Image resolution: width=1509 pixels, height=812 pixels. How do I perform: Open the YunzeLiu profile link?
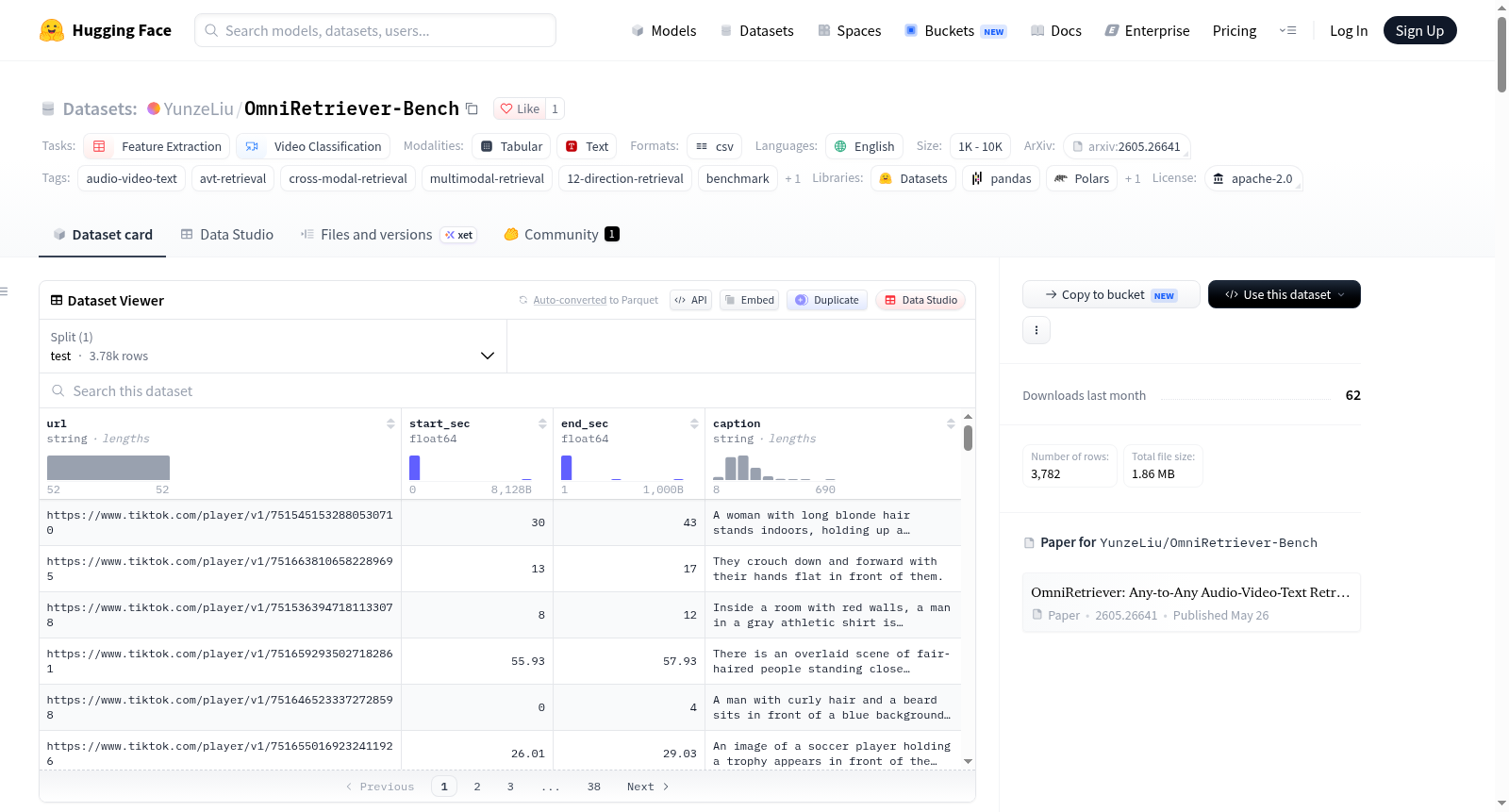198,108
